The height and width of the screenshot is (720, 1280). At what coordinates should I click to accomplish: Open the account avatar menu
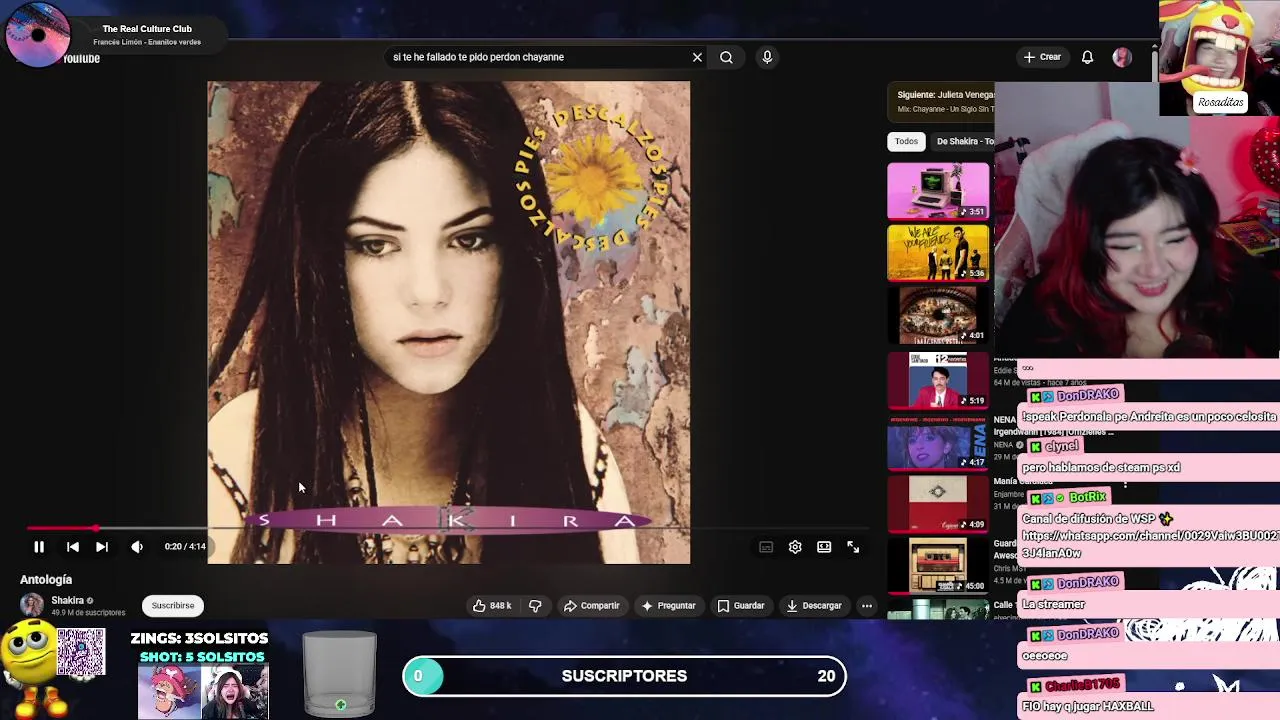tap(1122, 57)
